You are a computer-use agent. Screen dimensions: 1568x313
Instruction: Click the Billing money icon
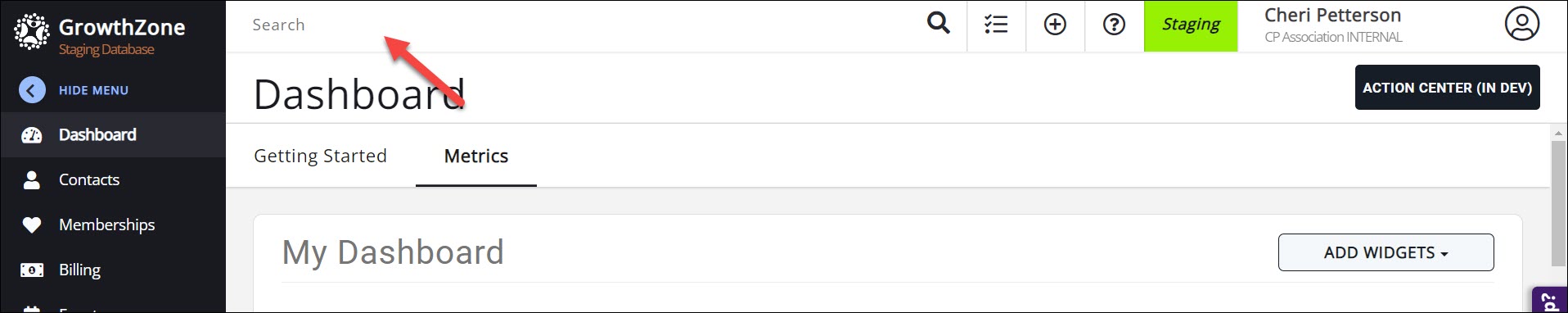click(x=32, y=270)
